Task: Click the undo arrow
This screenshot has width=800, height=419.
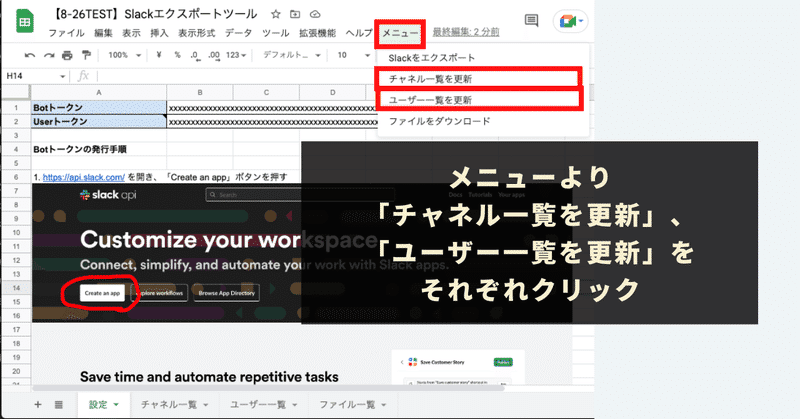Action: click(30, 55)
